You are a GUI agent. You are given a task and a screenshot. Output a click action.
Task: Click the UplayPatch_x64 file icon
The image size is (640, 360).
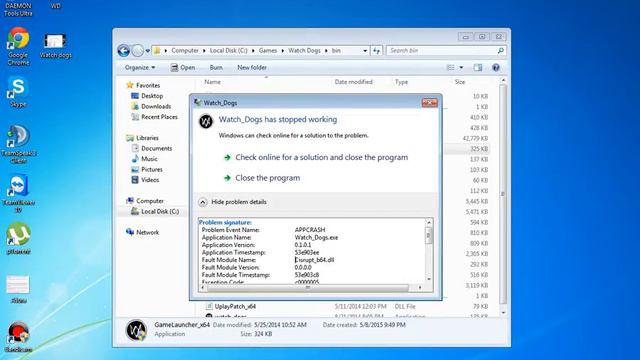(x=209, y=306)
